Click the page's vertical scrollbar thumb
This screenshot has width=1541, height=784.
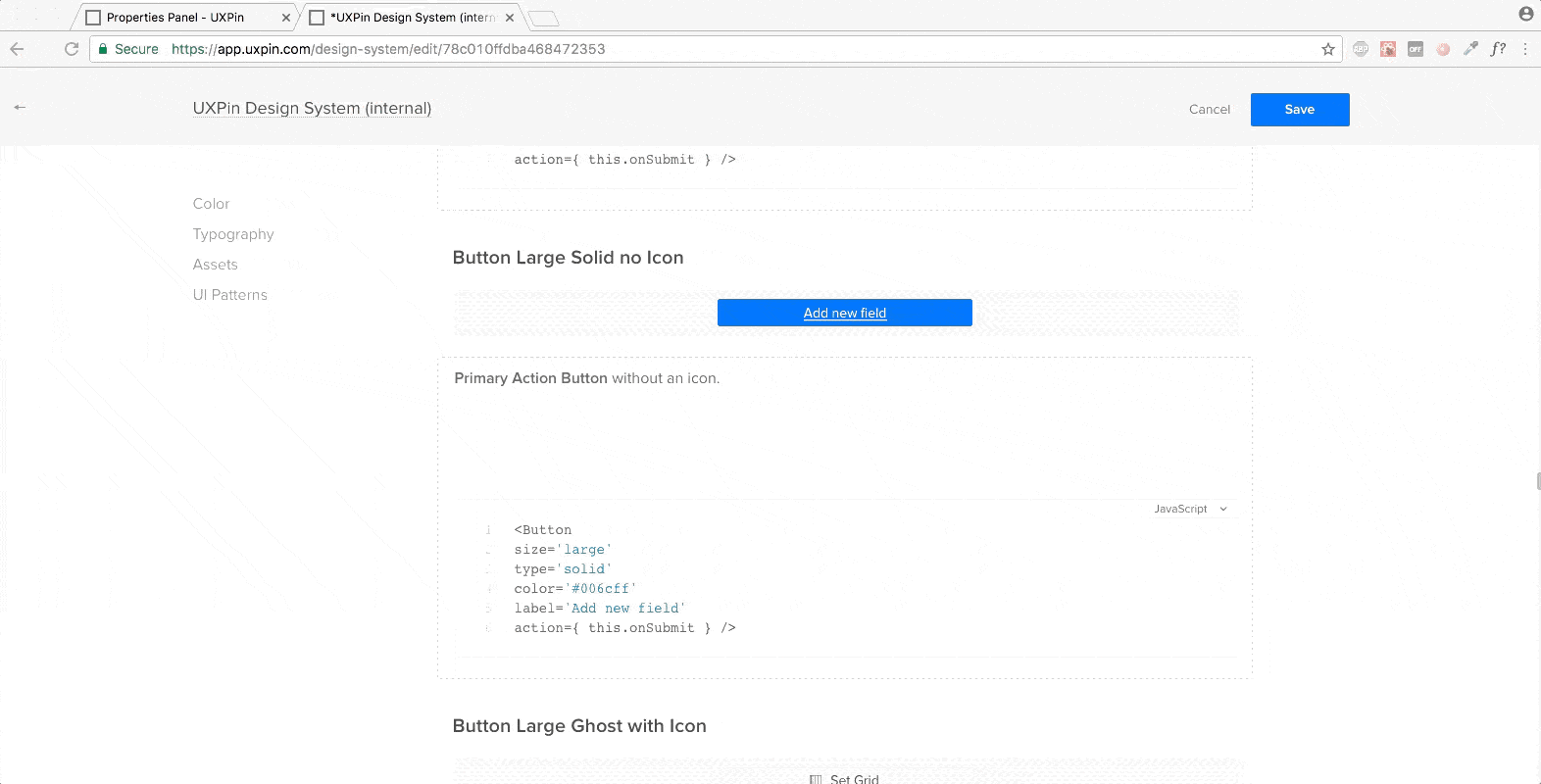tap(1538, 480)
